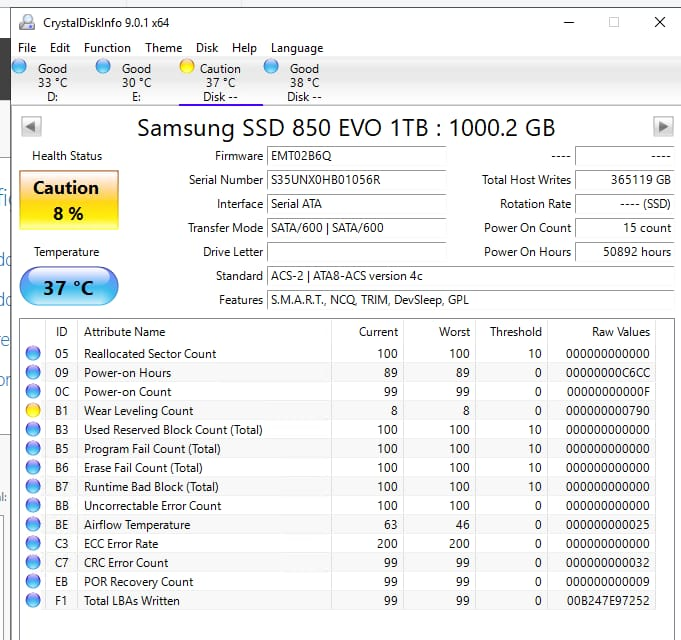Click the Firmware field EMT02B6Q
This screenshot has width=681, height=640.
tap(357, 156)
